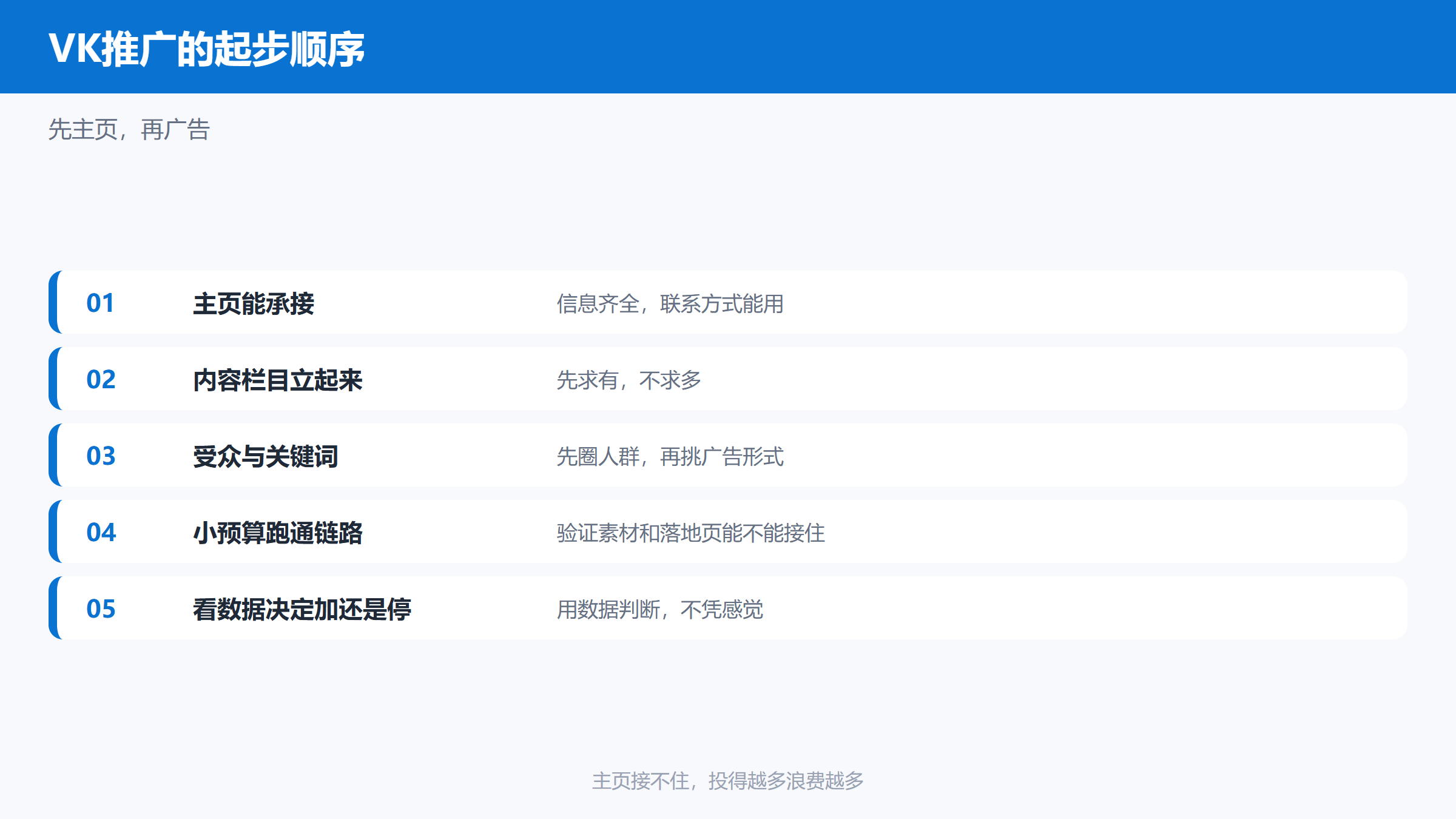Select the heading '受众与关键词'
The image size is (1456, 819).
pos(266,456)
